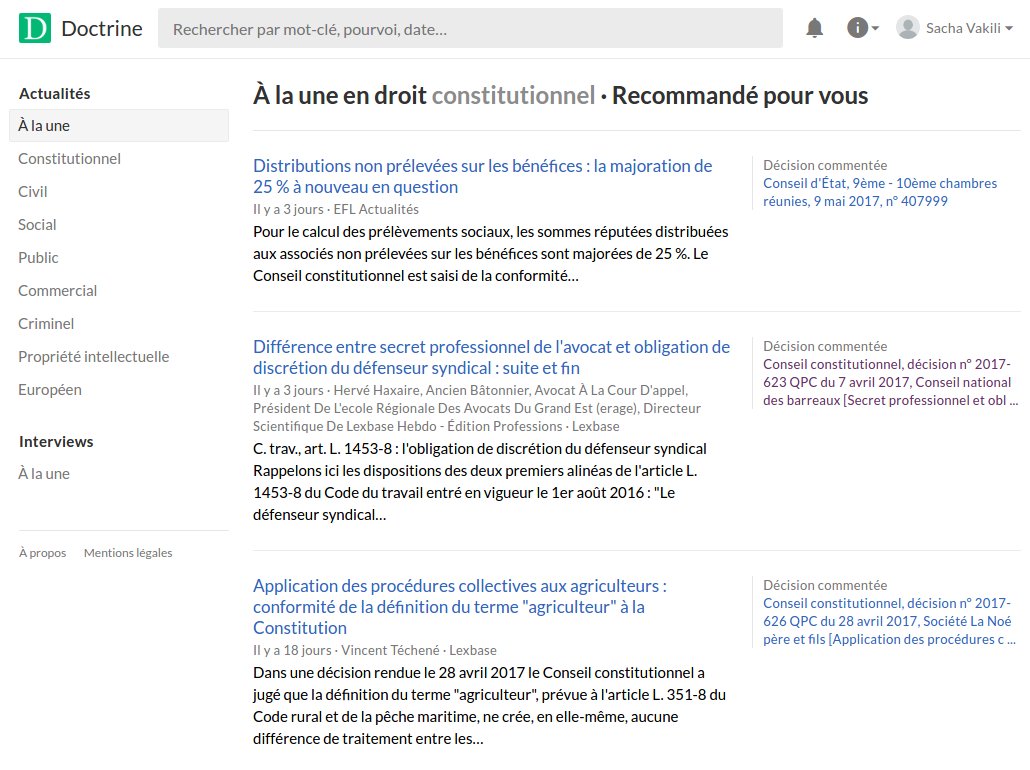Open the info icon dropdown
The width and height of the screenshot is (1030, 770).
coord(862,28)
